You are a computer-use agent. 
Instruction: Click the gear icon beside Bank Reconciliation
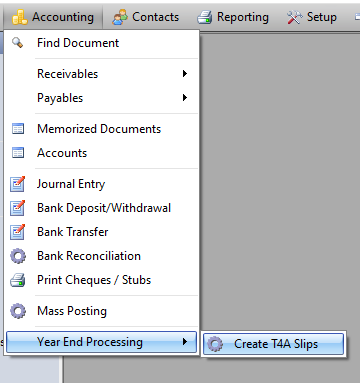point(18,256)
